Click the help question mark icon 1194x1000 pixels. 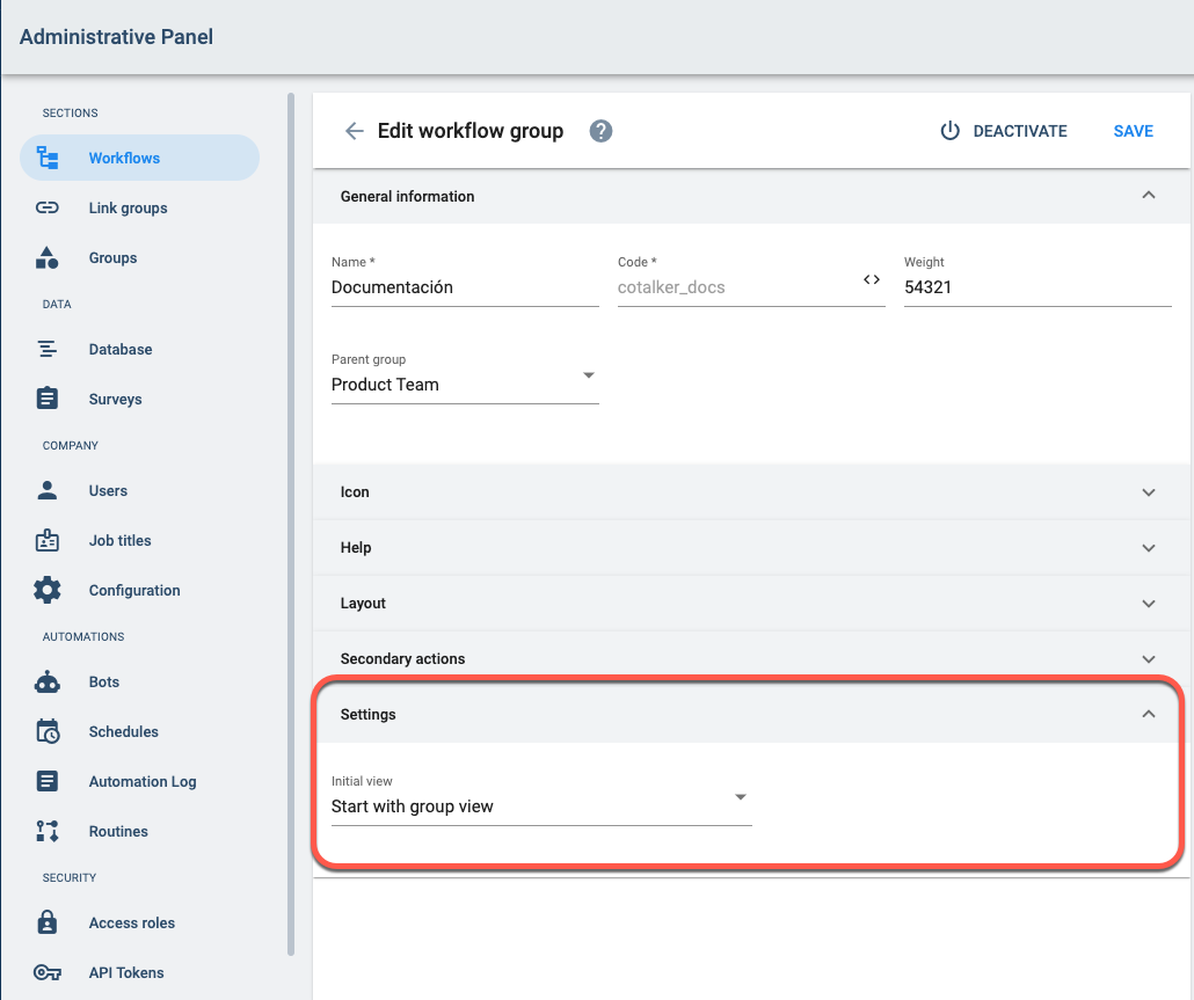600,130
